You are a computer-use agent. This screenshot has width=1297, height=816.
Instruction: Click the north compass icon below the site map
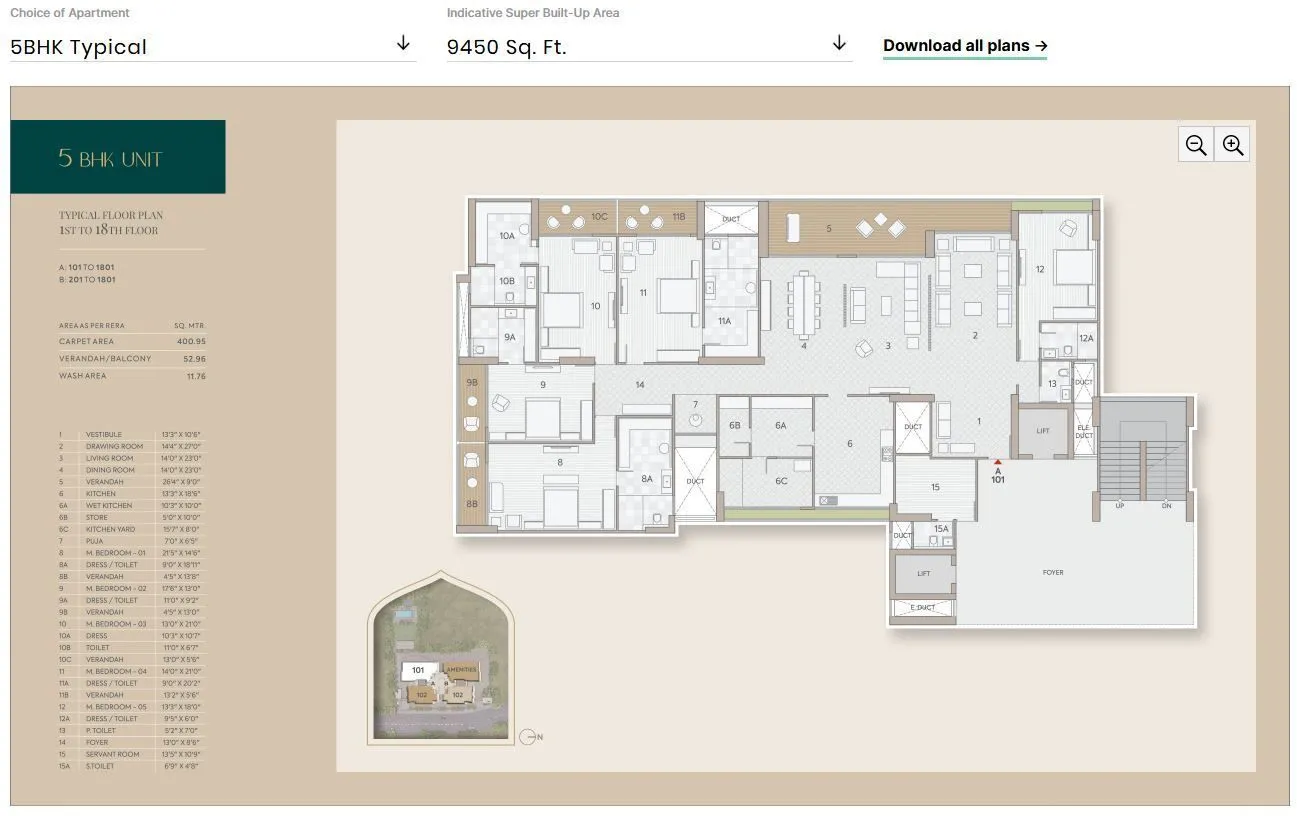point(528,737)
